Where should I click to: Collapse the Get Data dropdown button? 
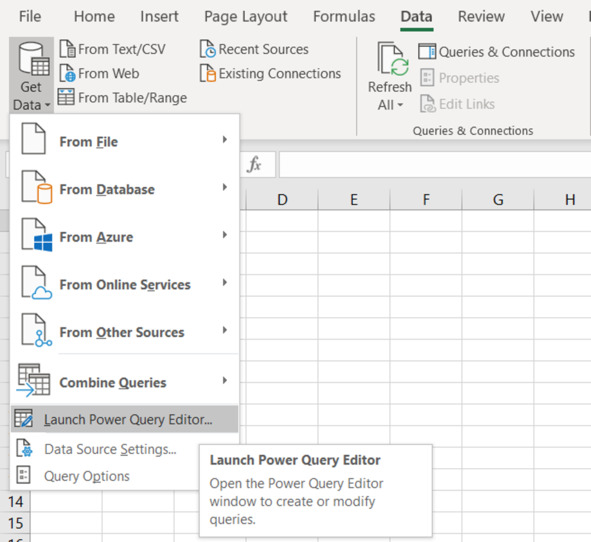pyautogui.click(x=31, y=75)
